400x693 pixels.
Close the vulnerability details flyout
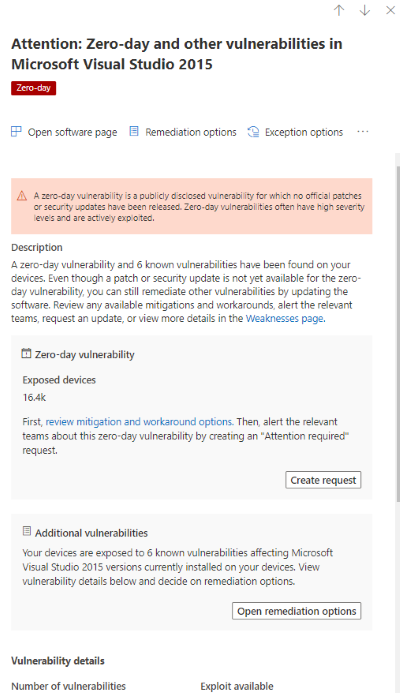coord(390,10)
